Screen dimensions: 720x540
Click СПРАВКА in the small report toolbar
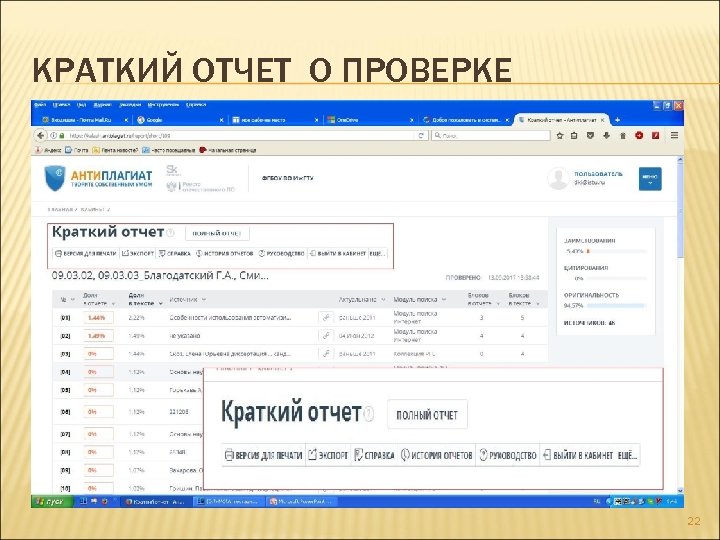(x=174, y=253)
